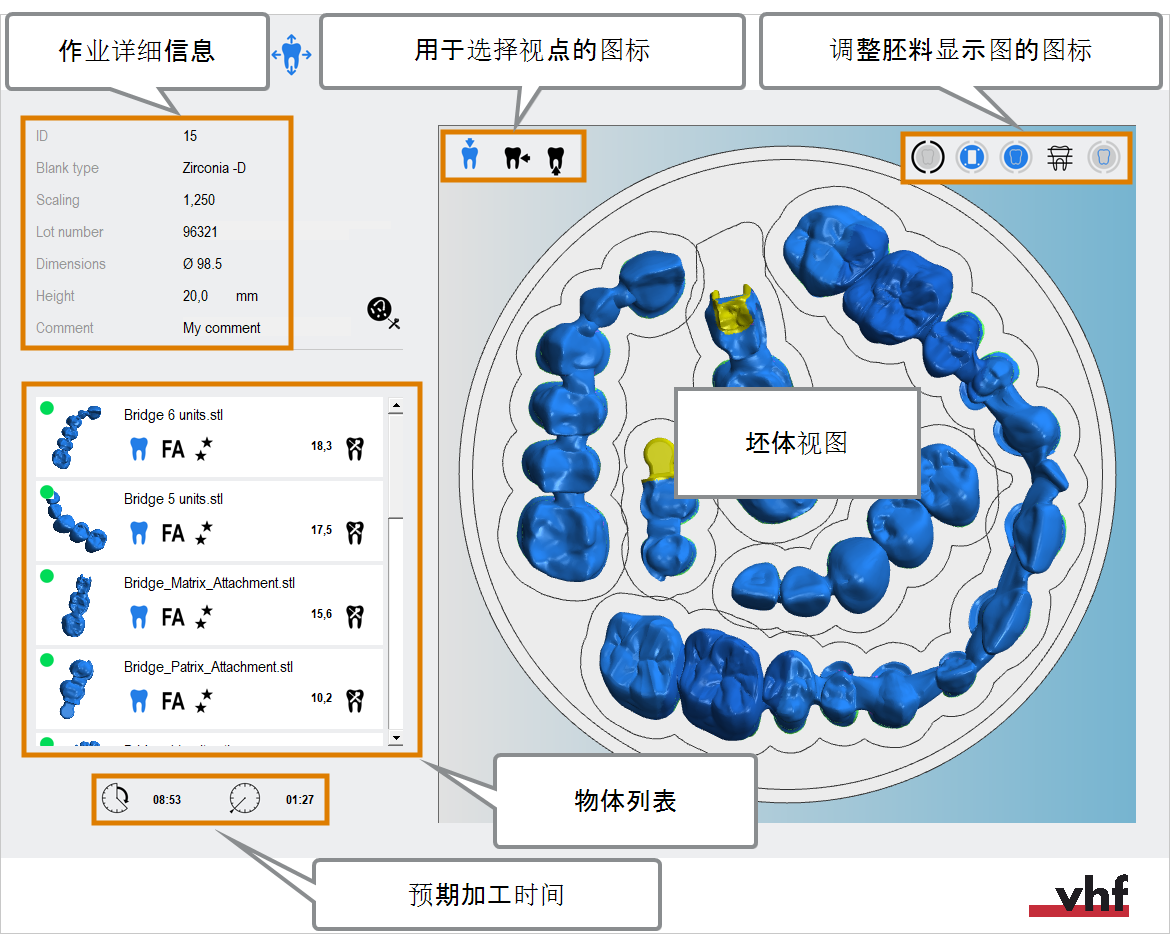
Task: Select the Bridge 6 units.stl file name
Action: [173, 415]
